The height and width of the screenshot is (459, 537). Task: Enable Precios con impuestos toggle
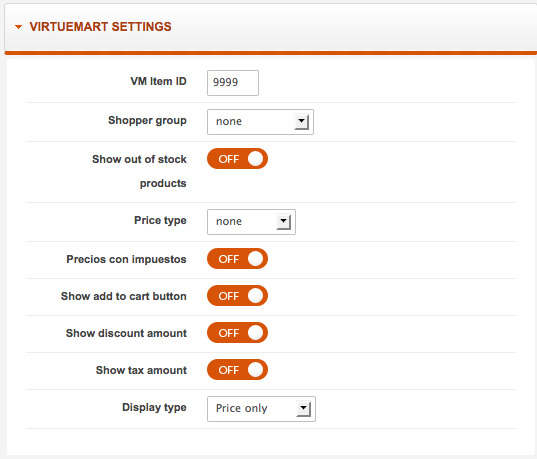(x=237, y=259)
